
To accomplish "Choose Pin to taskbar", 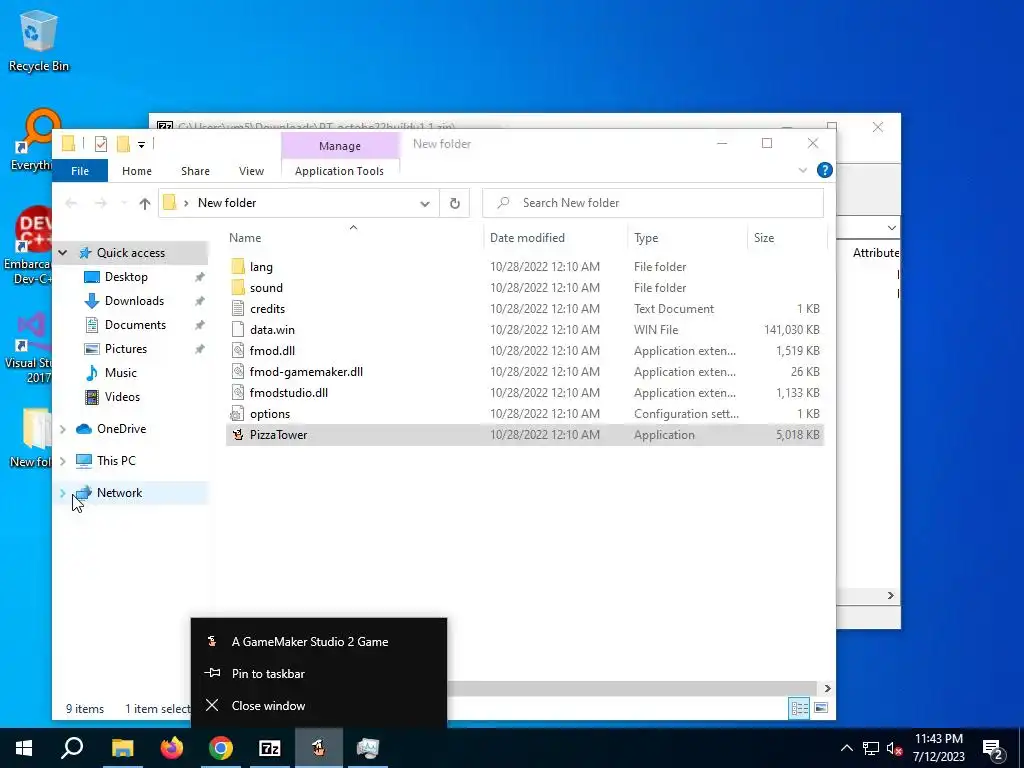I will click(x=319, y=674).
